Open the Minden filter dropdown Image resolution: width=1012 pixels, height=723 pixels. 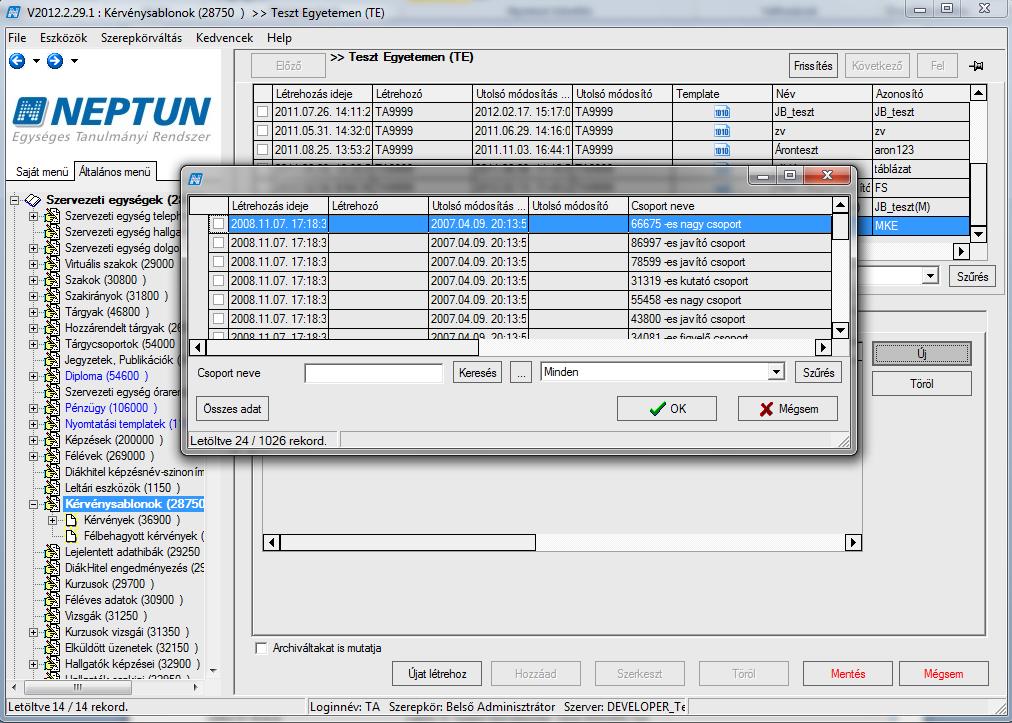776,372
